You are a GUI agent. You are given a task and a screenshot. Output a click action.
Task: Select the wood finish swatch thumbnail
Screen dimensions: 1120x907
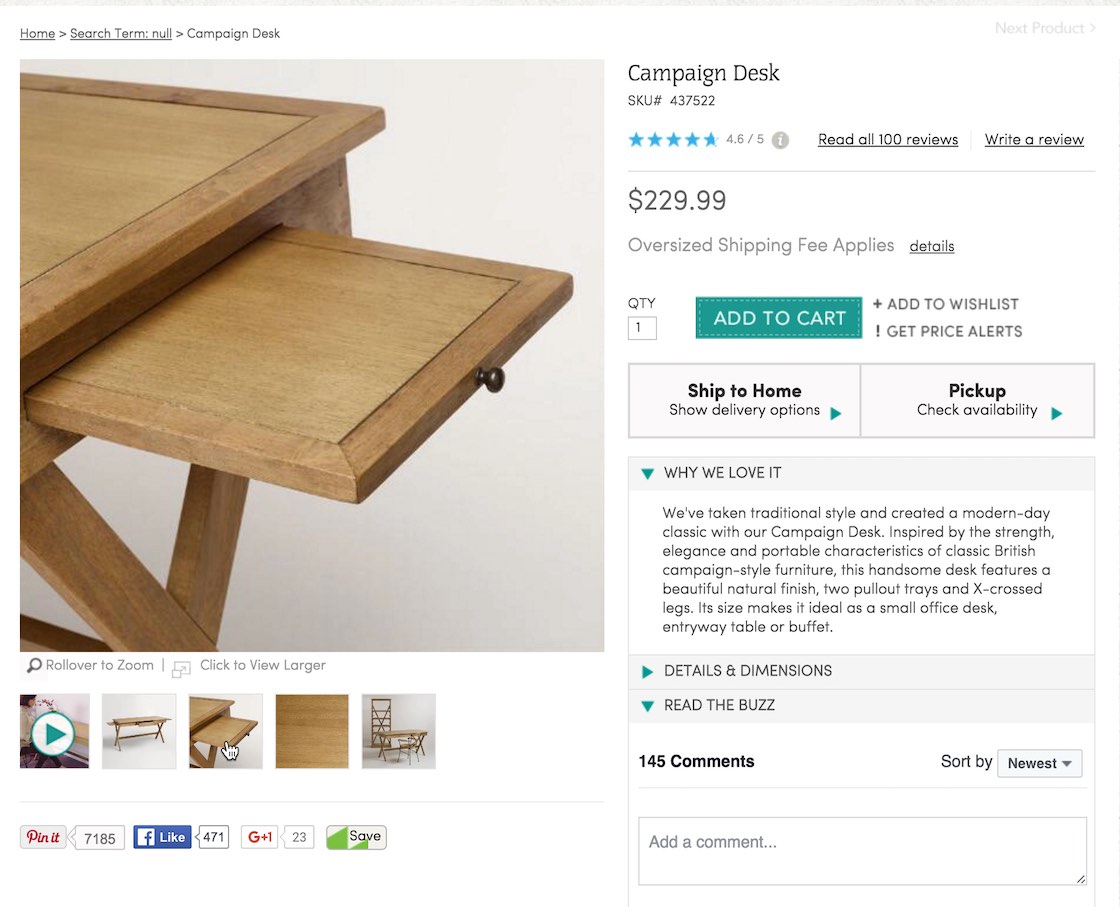(x=312, y=732)
